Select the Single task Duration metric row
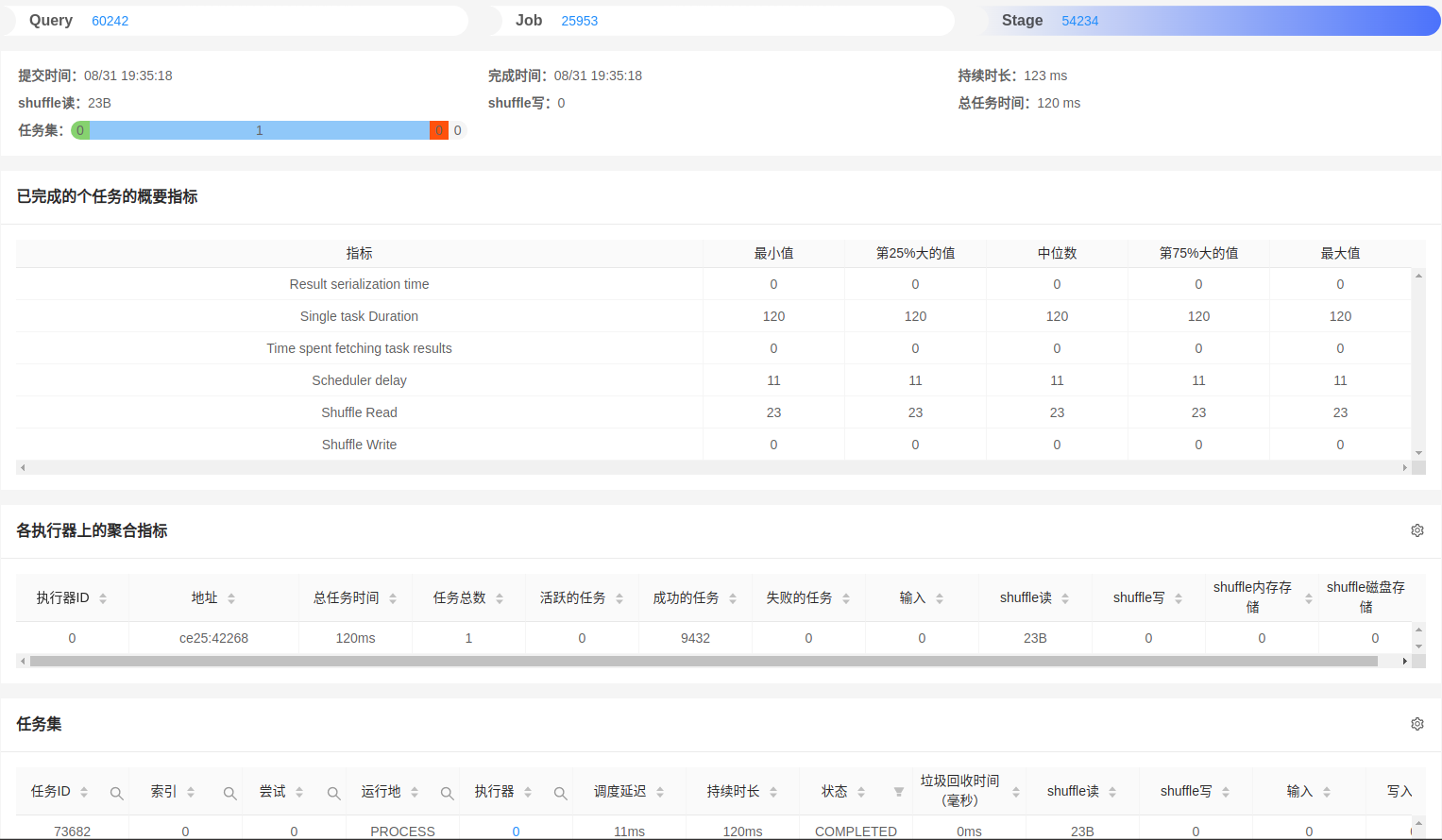 click(714, 316)
